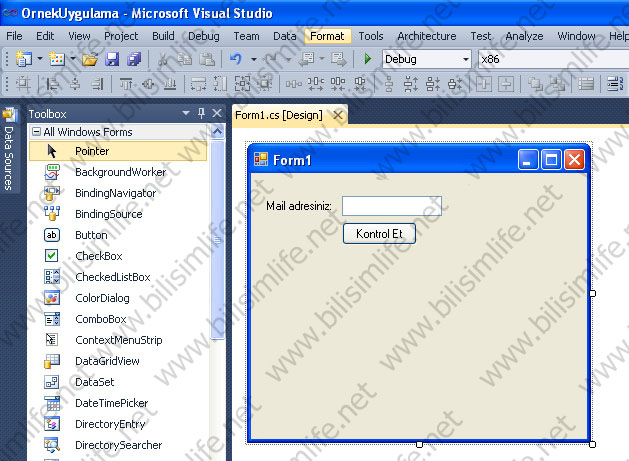Click the Align Bottoms layout icon
The width and height of the screenshot is (629, 461).
(x=170, y=84)
